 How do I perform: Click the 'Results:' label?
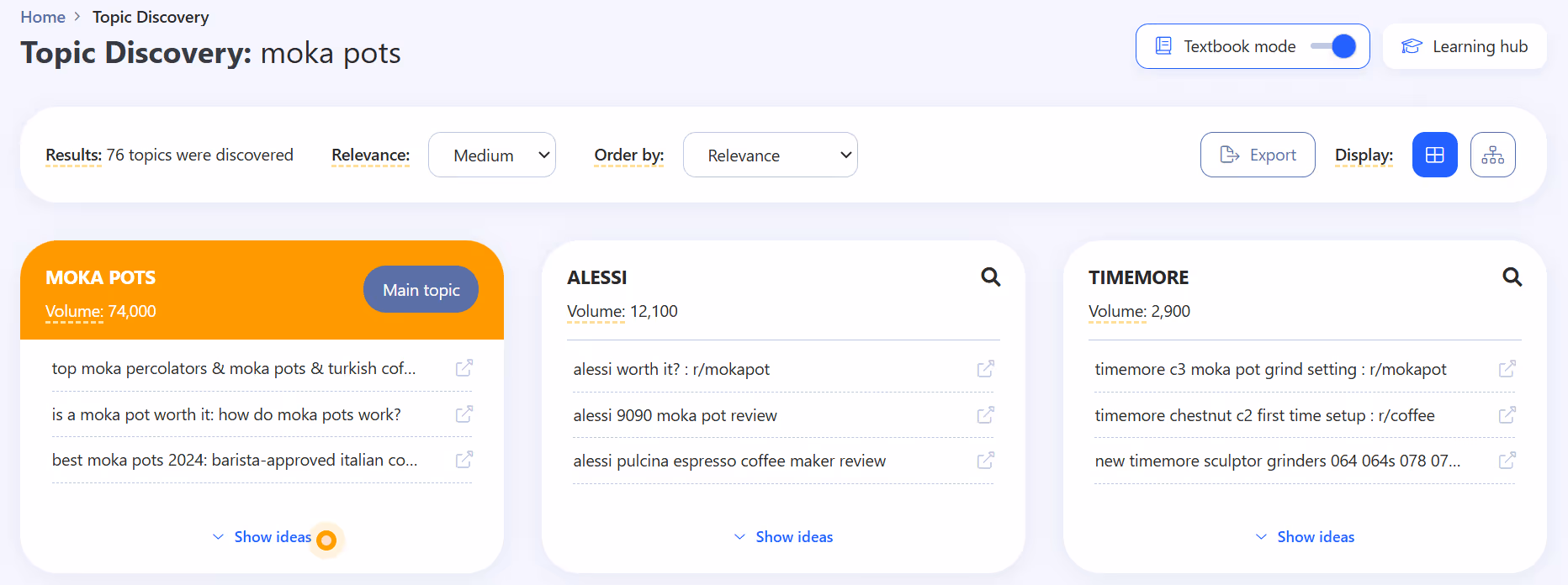click(x=73, y=155)
